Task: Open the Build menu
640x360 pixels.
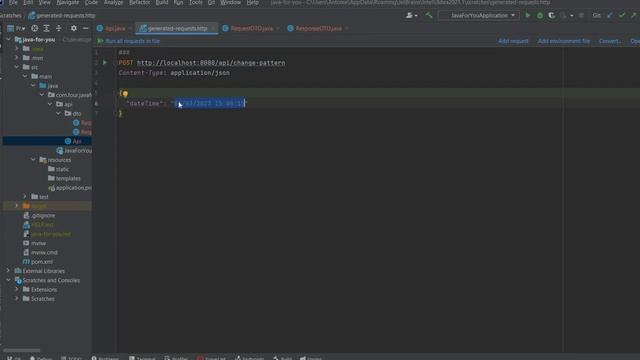Action: point(162,2)
